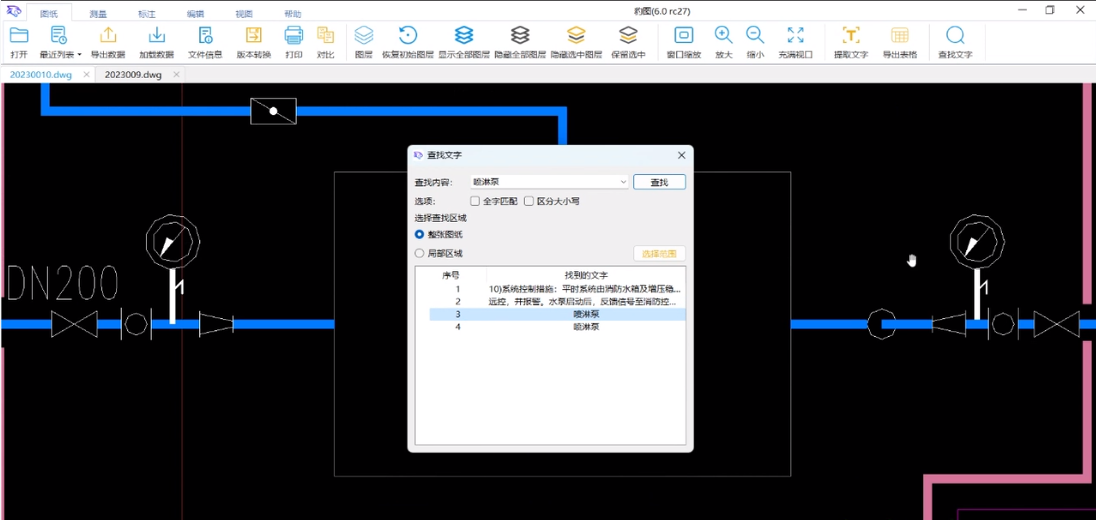The height and width of the screenshot is (520, 1096).
Task: Click the 找到的文字 column header
Action: coord(586,275)
